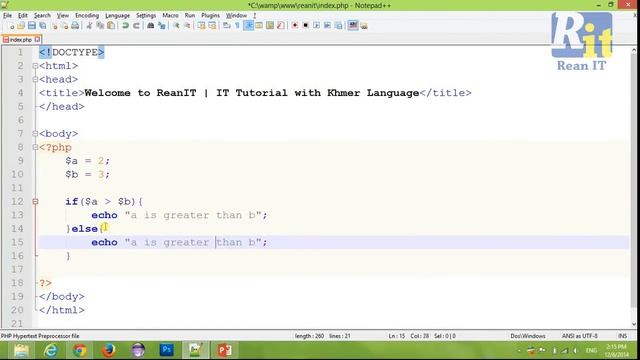Viewport: 640px width, 360px height.
Task: Open Firefox from the taskbar
Action: [x=109, y=350]
